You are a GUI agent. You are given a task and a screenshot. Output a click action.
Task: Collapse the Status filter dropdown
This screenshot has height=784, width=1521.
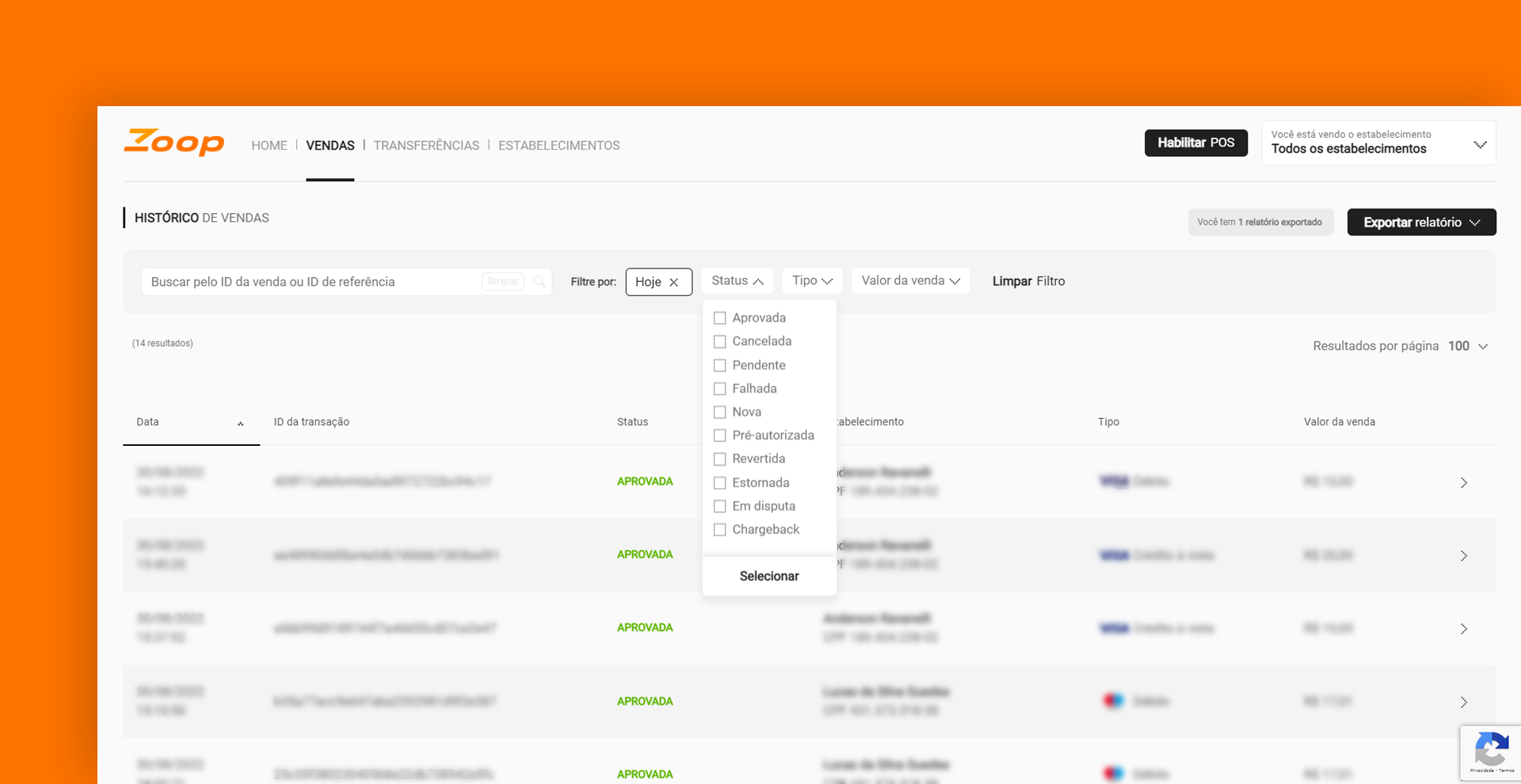coord(737,280)
